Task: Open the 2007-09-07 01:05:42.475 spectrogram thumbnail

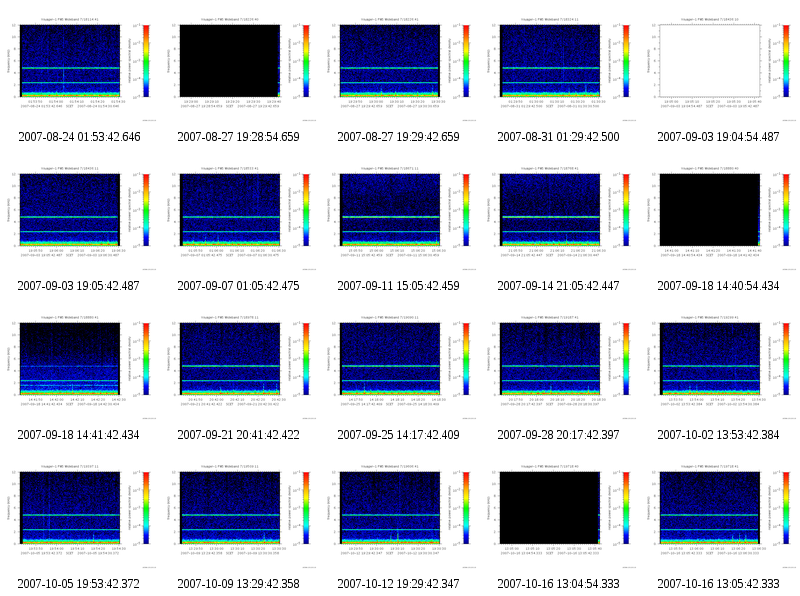Action: point(239,218)
